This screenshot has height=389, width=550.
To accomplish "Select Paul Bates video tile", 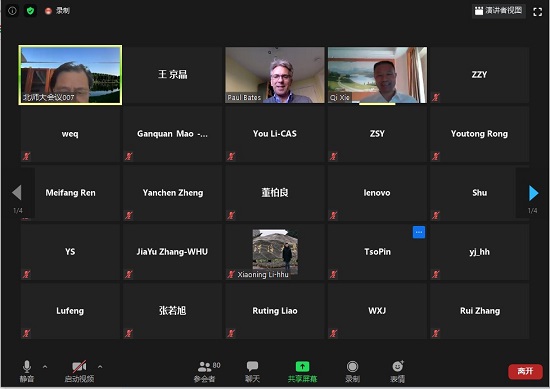I will [275, 75].
